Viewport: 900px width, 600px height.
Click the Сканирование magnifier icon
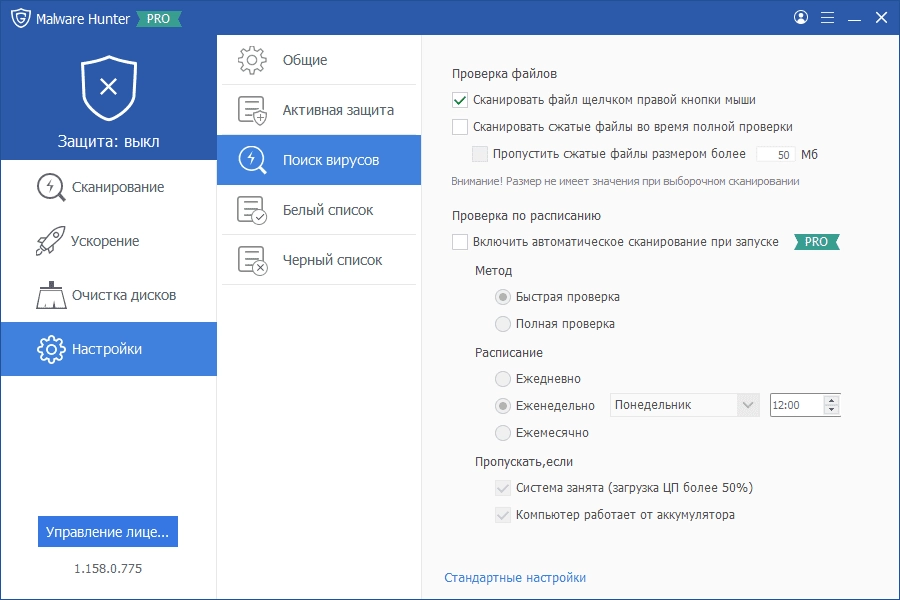[x=51, y=187]
